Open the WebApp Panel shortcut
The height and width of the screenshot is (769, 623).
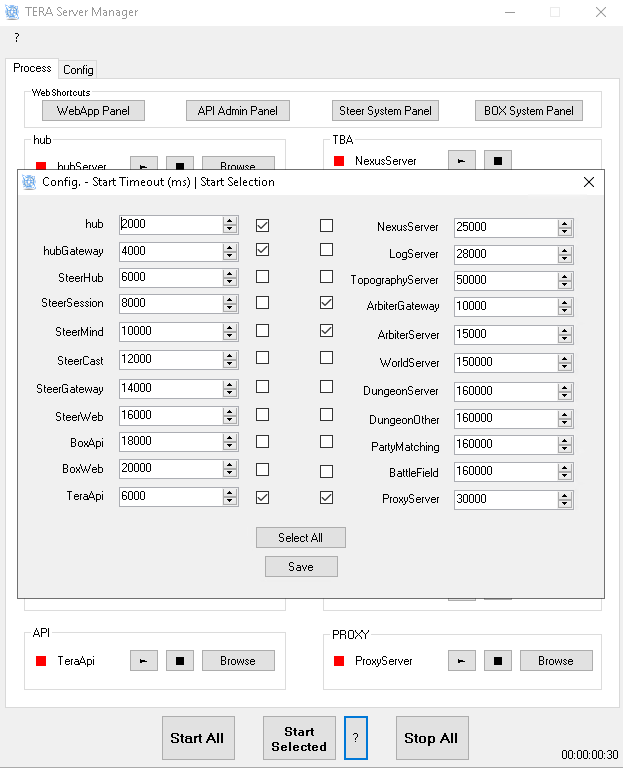click(93, 111)
